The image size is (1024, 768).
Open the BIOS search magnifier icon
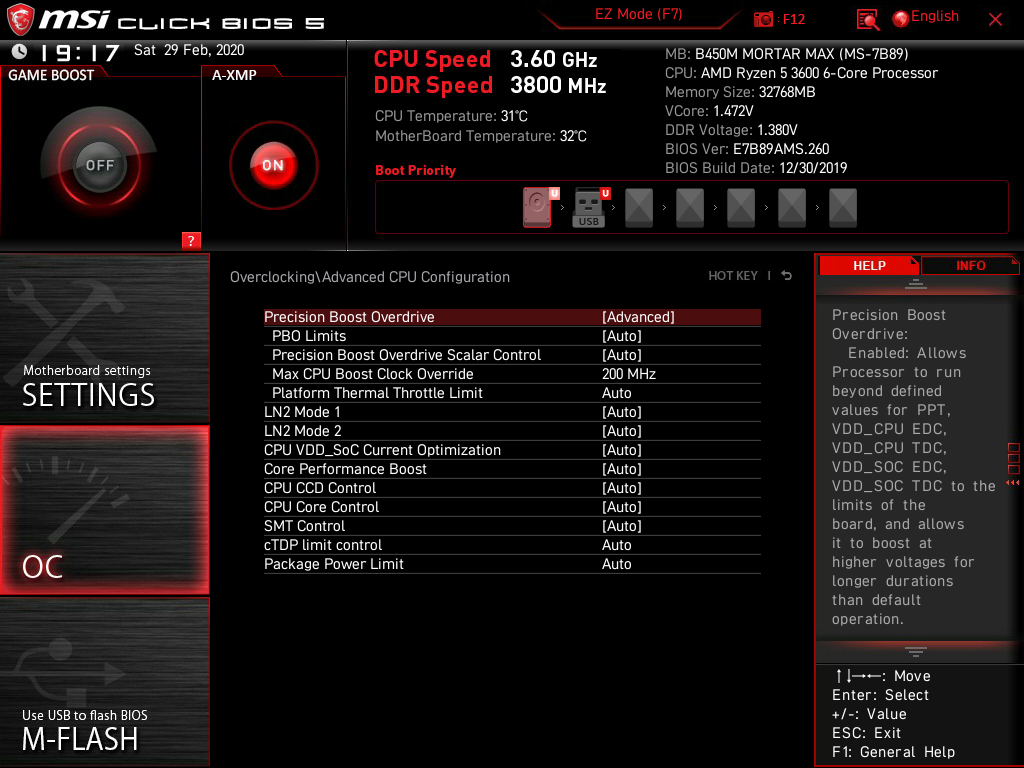pyautogui.click(x=867, y=20)
